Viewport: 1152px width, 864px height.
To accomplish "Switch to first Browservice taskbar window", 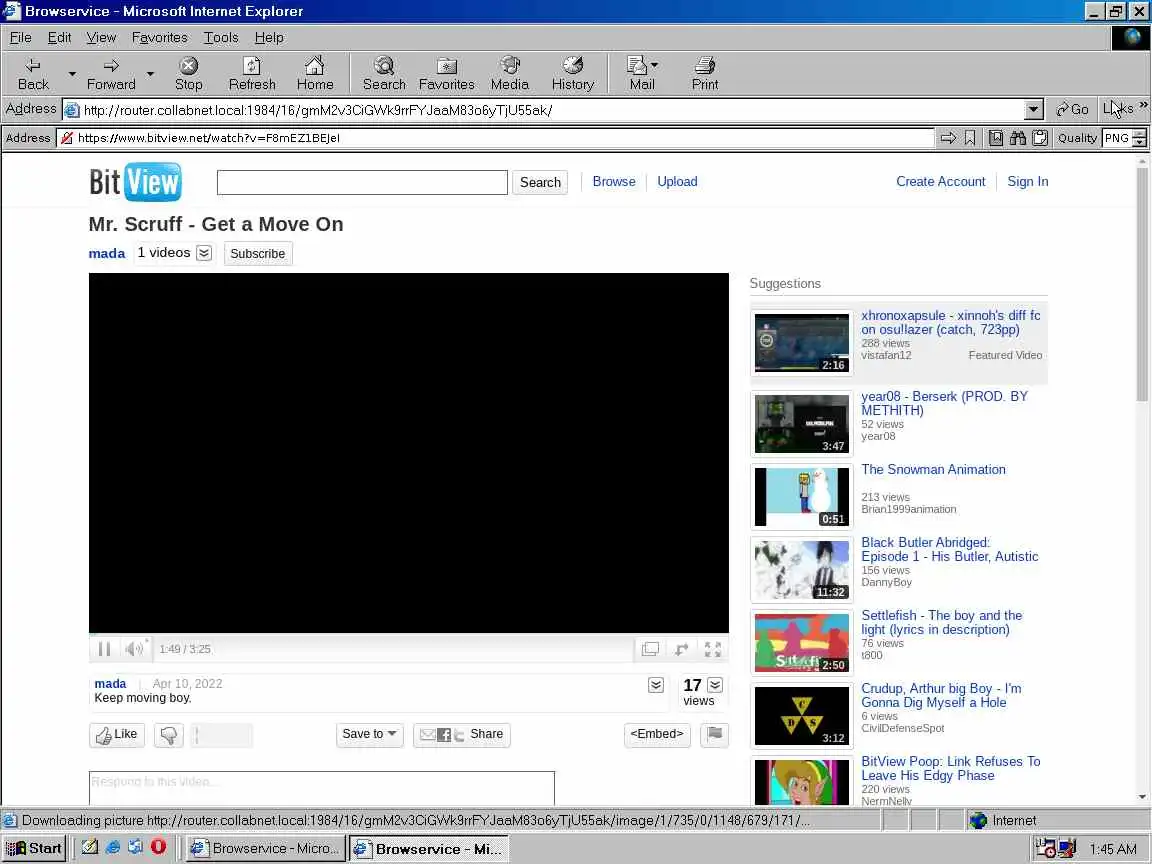I will pyautogui.click(x=264, y=849).
